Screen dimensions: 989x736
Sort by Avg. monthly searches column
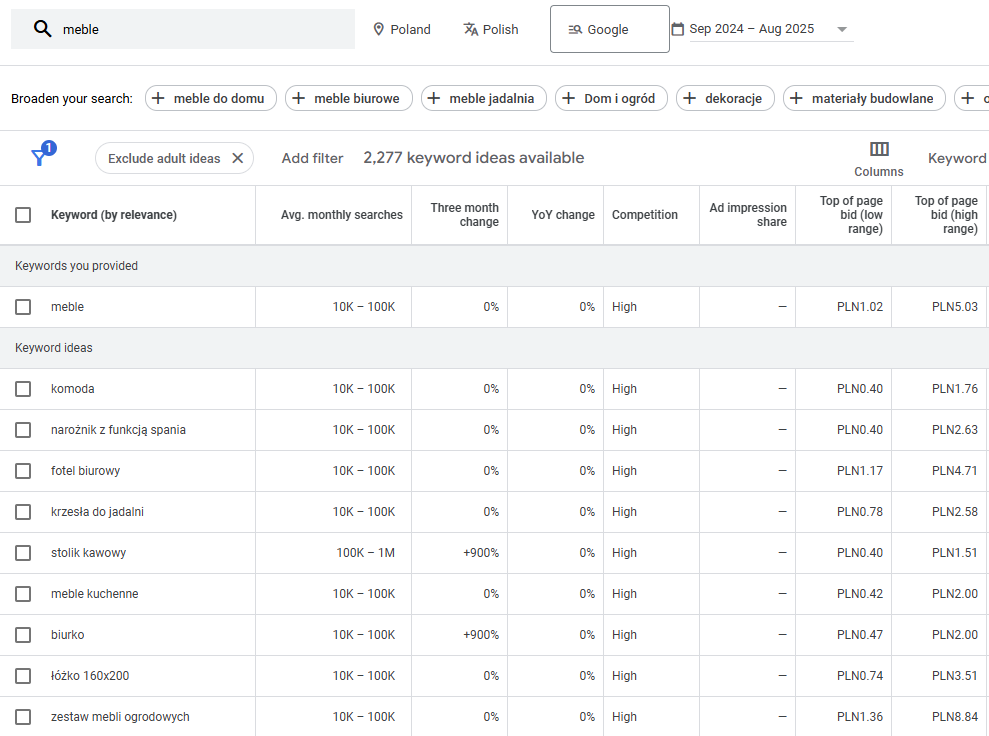coord(342,215)
